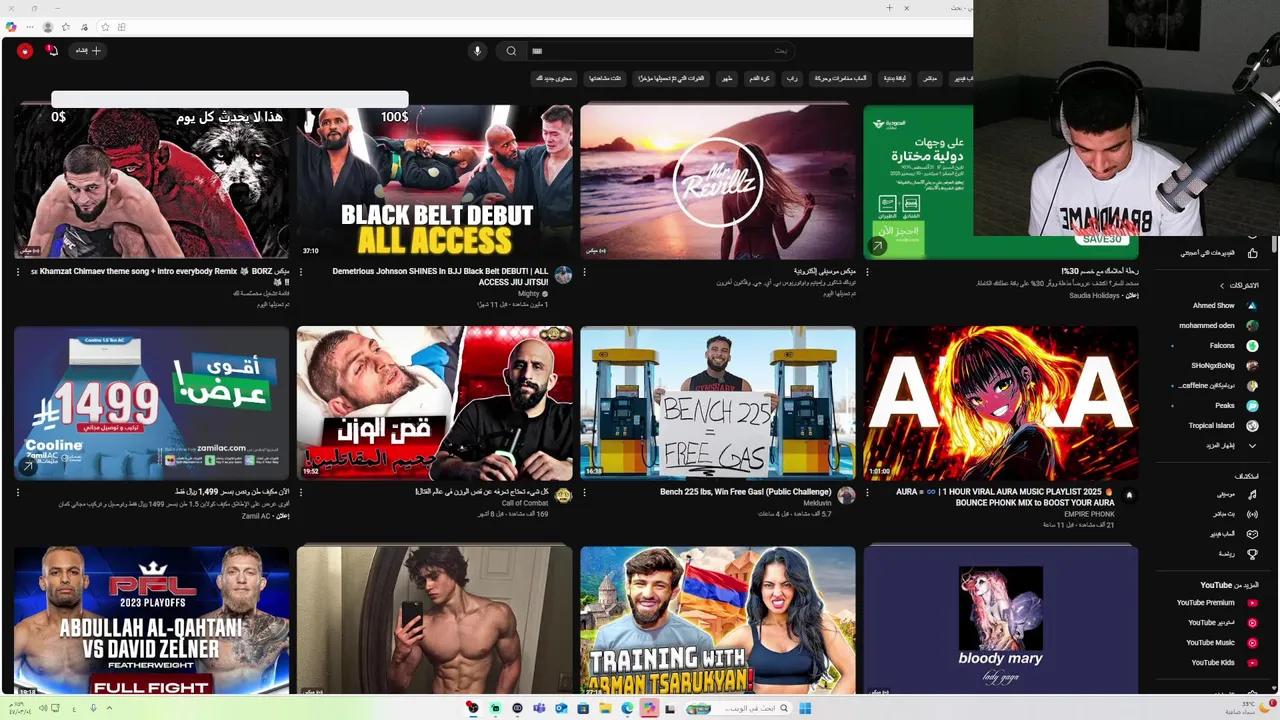Select the 'كرة القدم' filter chip
The width and height of the screenshot is (1280, 720).
(760, 78)
